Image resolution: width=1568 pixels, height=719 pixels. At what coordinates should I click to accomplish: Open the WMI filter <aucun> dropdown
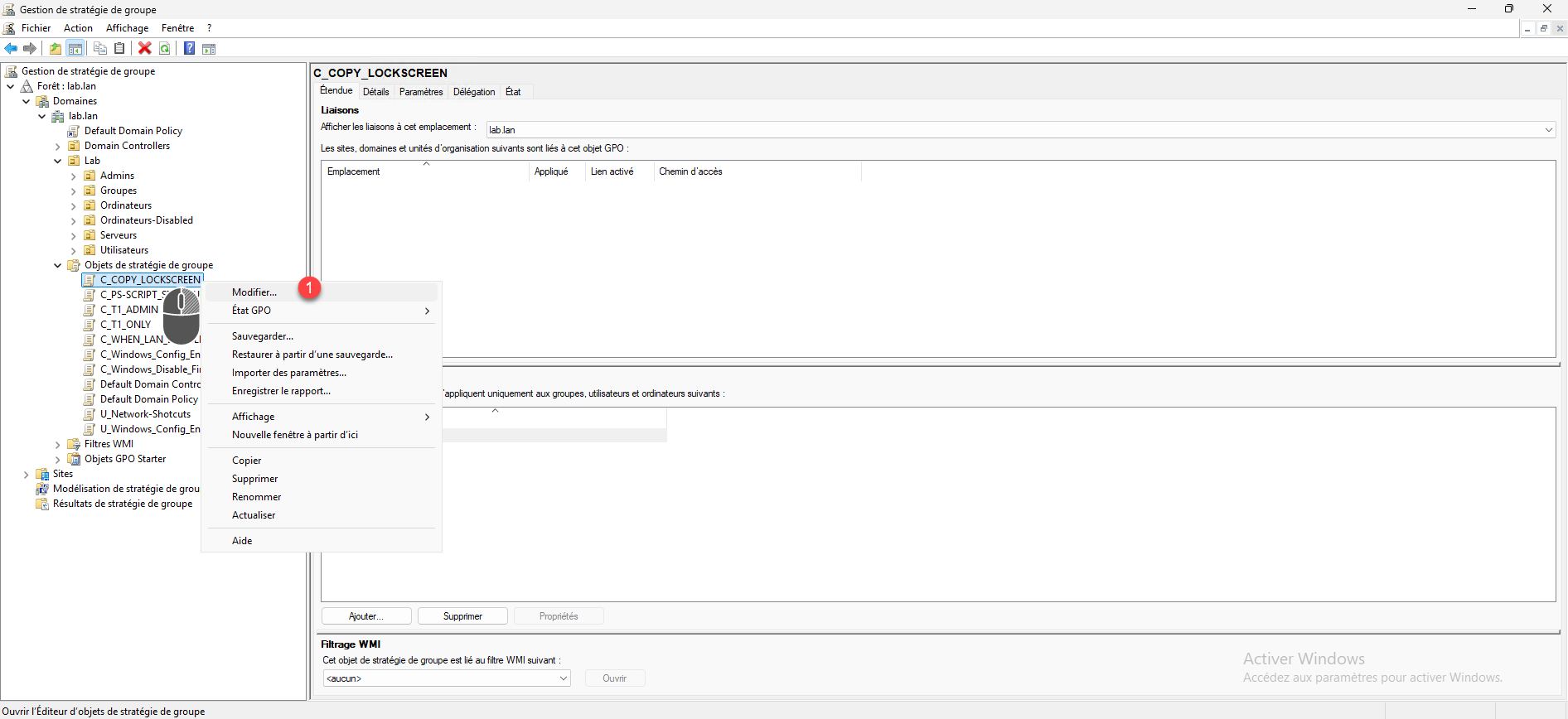[x=564, y=678]
